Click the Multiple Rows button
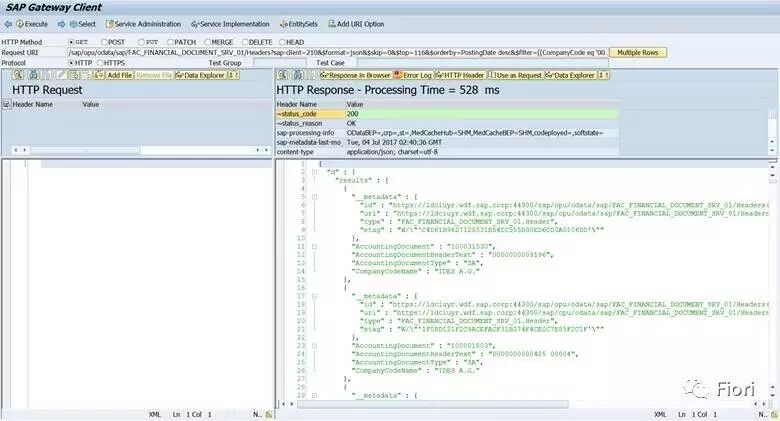Screen dimensions: 780x421 (x=638, y=53)
